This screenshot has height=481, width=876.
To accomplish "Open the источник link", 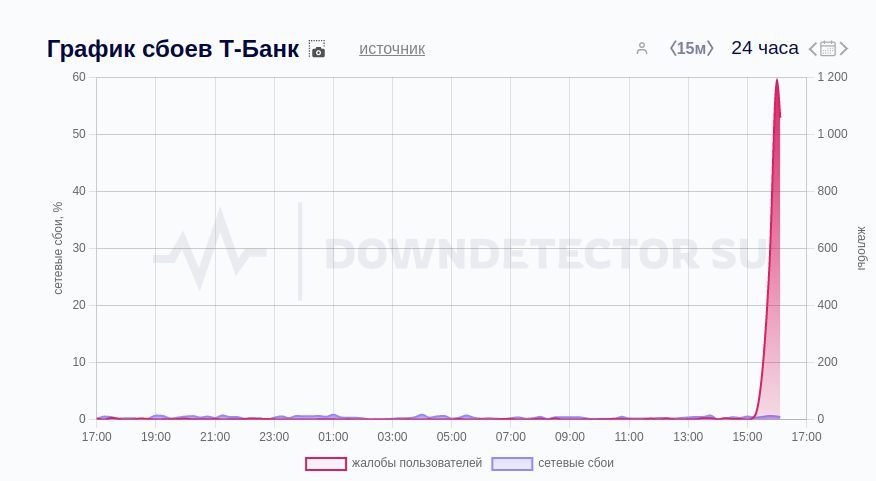I will click(x=392, y=48).
